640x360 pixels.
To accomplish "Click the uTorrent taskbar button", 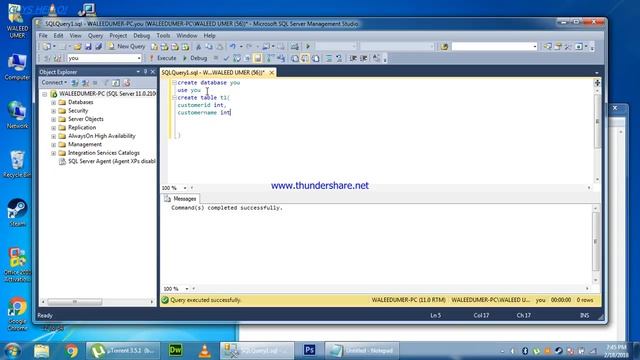I will [123, 351].
